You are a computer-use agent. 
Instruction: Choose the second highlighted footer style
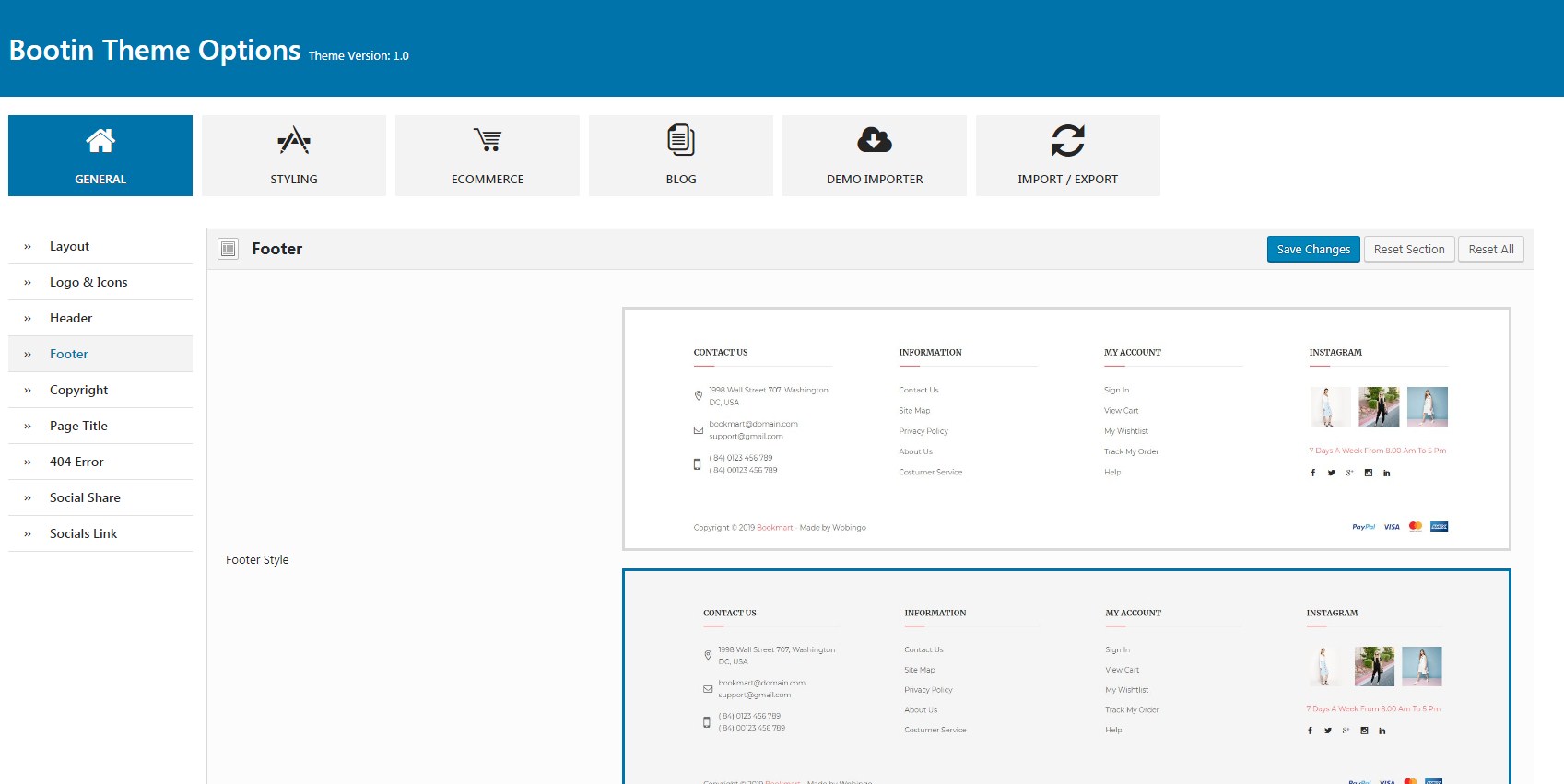(1066, 677)
